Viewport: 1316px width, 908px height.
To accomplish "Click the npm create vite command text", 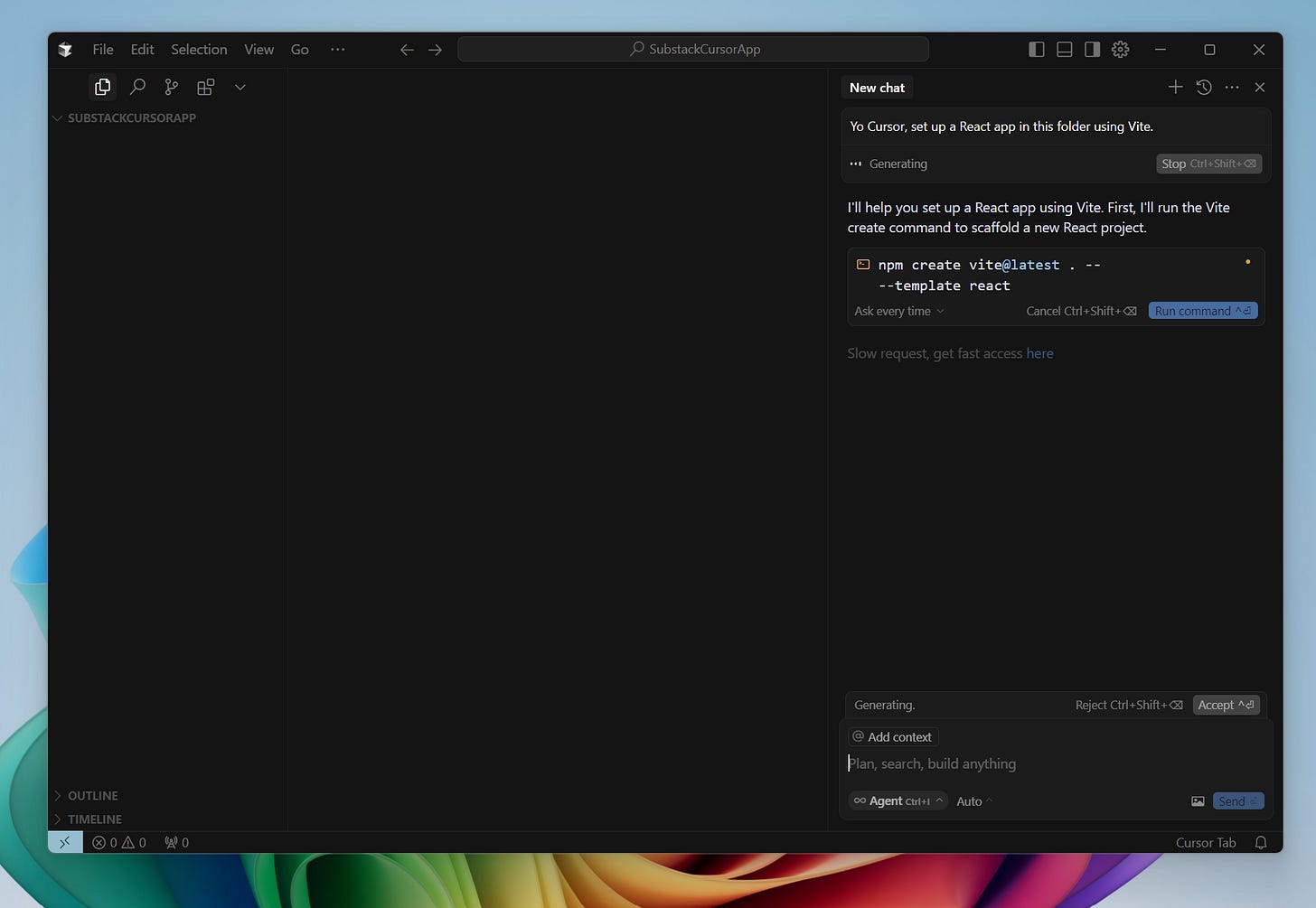I will [x=989, y=275].
